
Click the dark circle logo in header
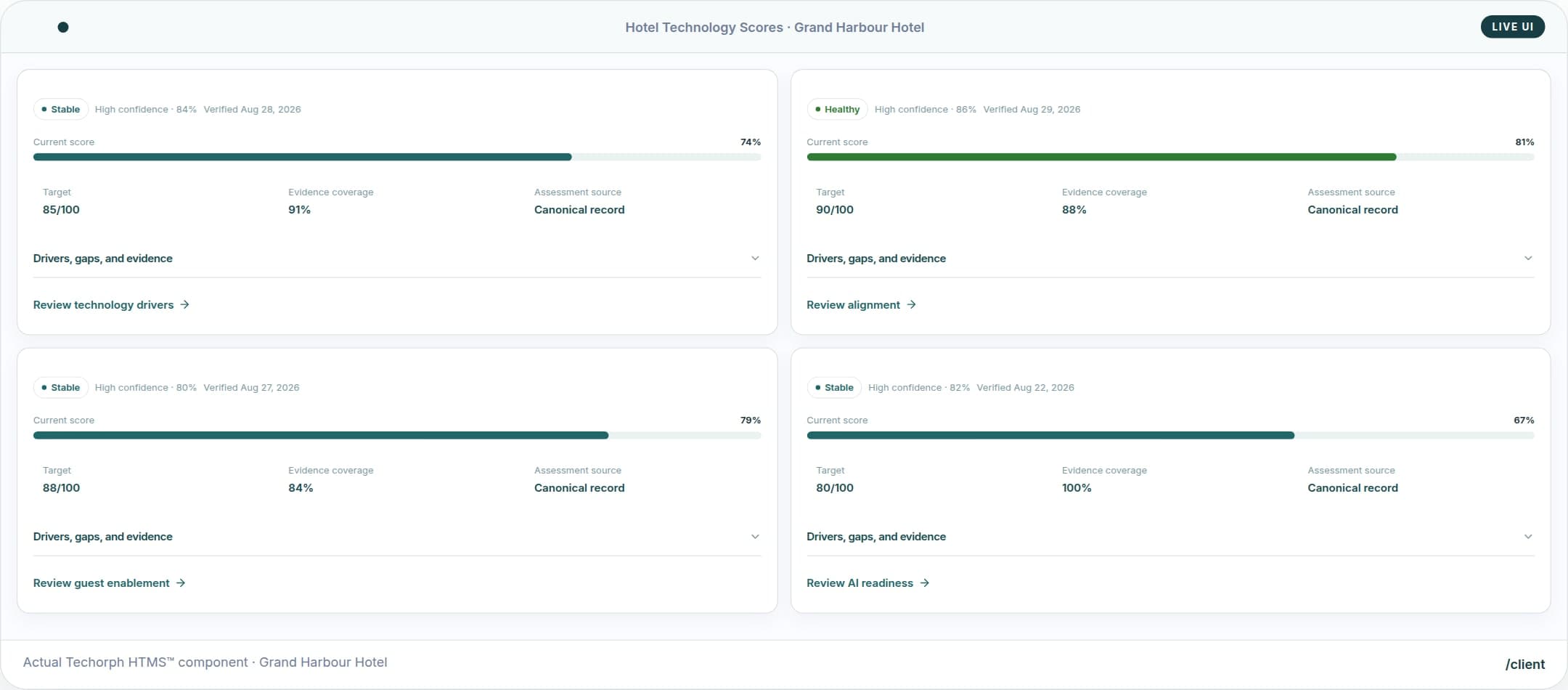[x=63, y=28]
